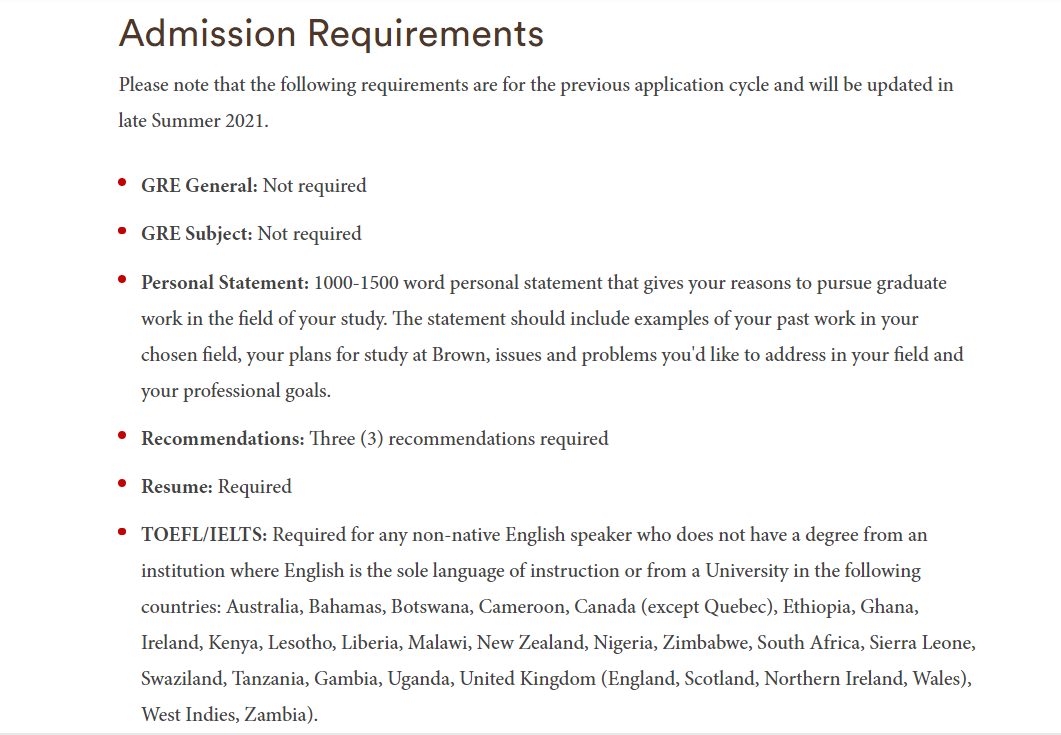Click 'your professional goals.' text

point(235,391)
